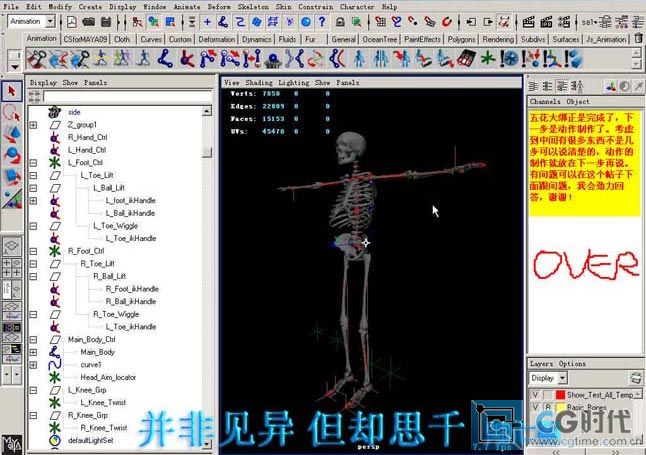The width and height of the screenshot is (646, 455).
Task: Activate the Rotate tool sphere icon
Action: click(12, 156)
